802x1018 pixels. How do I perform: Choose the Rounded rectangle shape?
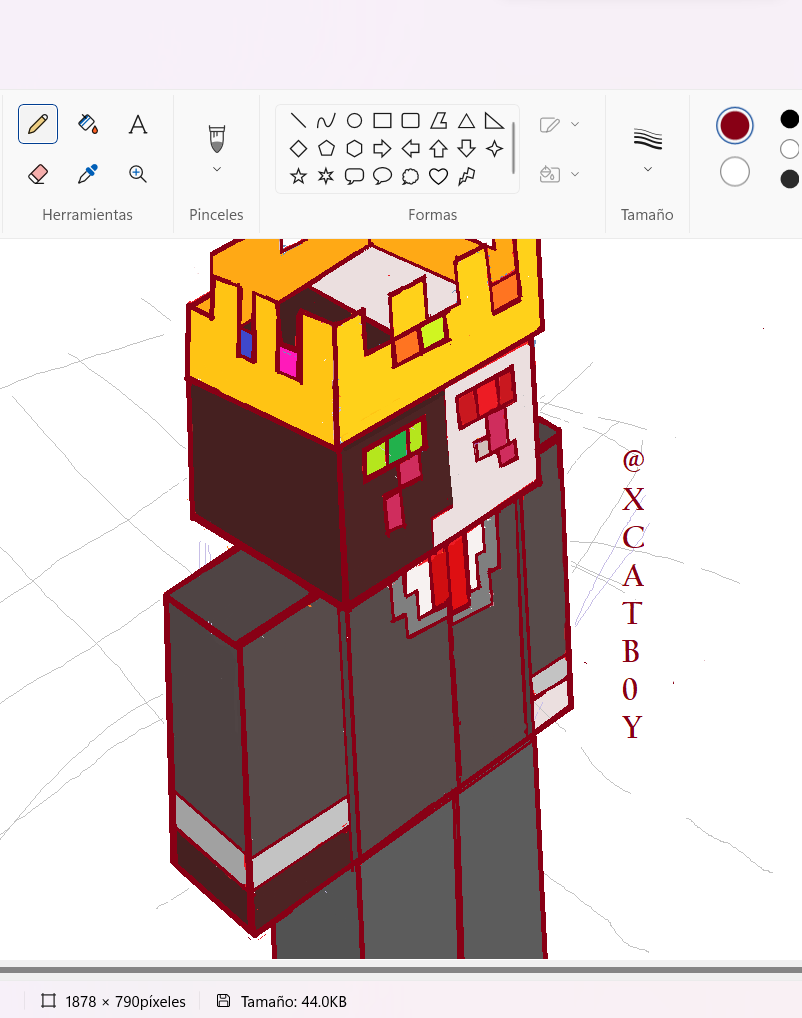[410, 121]
